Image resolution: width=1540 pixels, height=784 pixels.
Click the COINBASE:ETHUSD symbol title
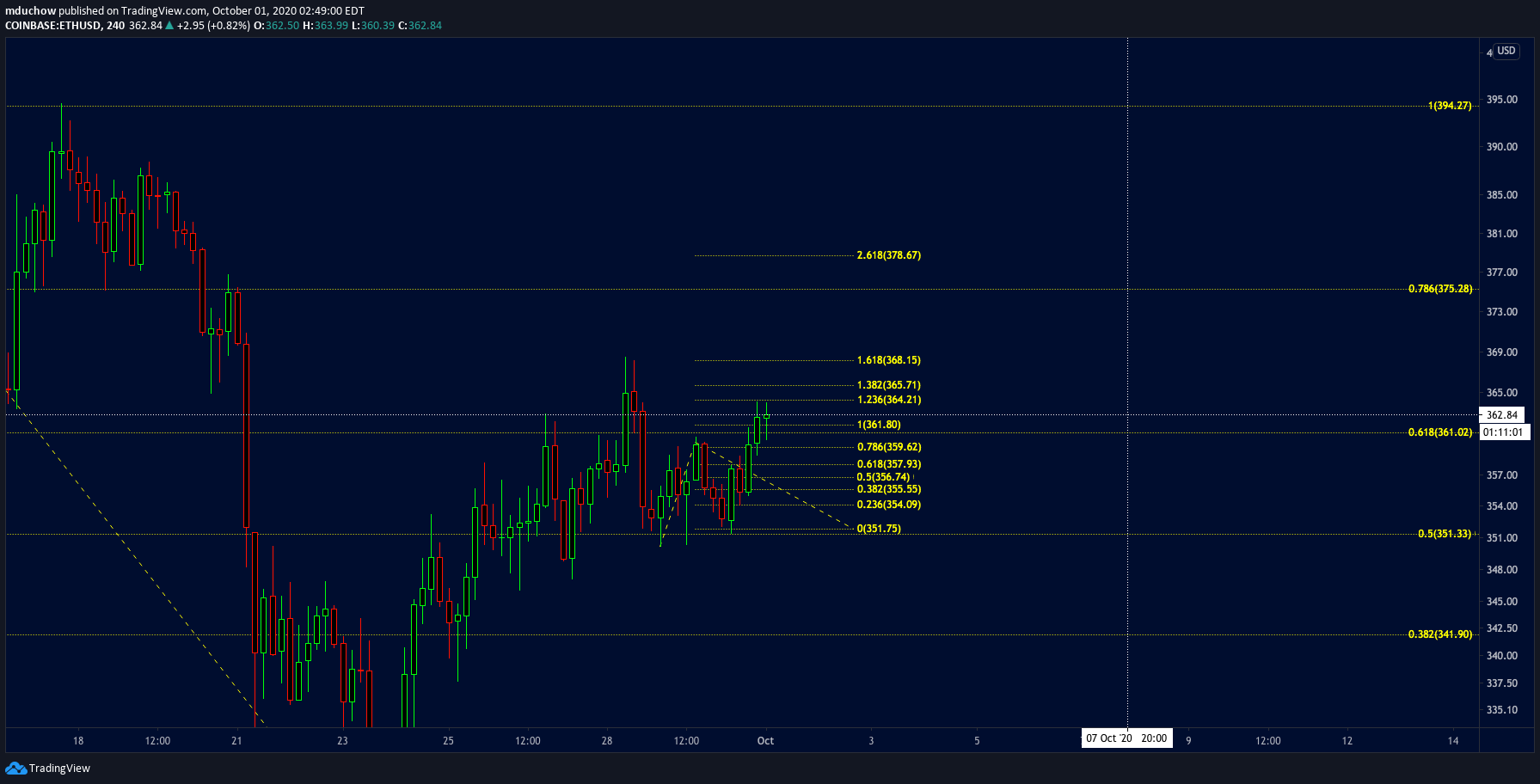(x=52, y=26)
